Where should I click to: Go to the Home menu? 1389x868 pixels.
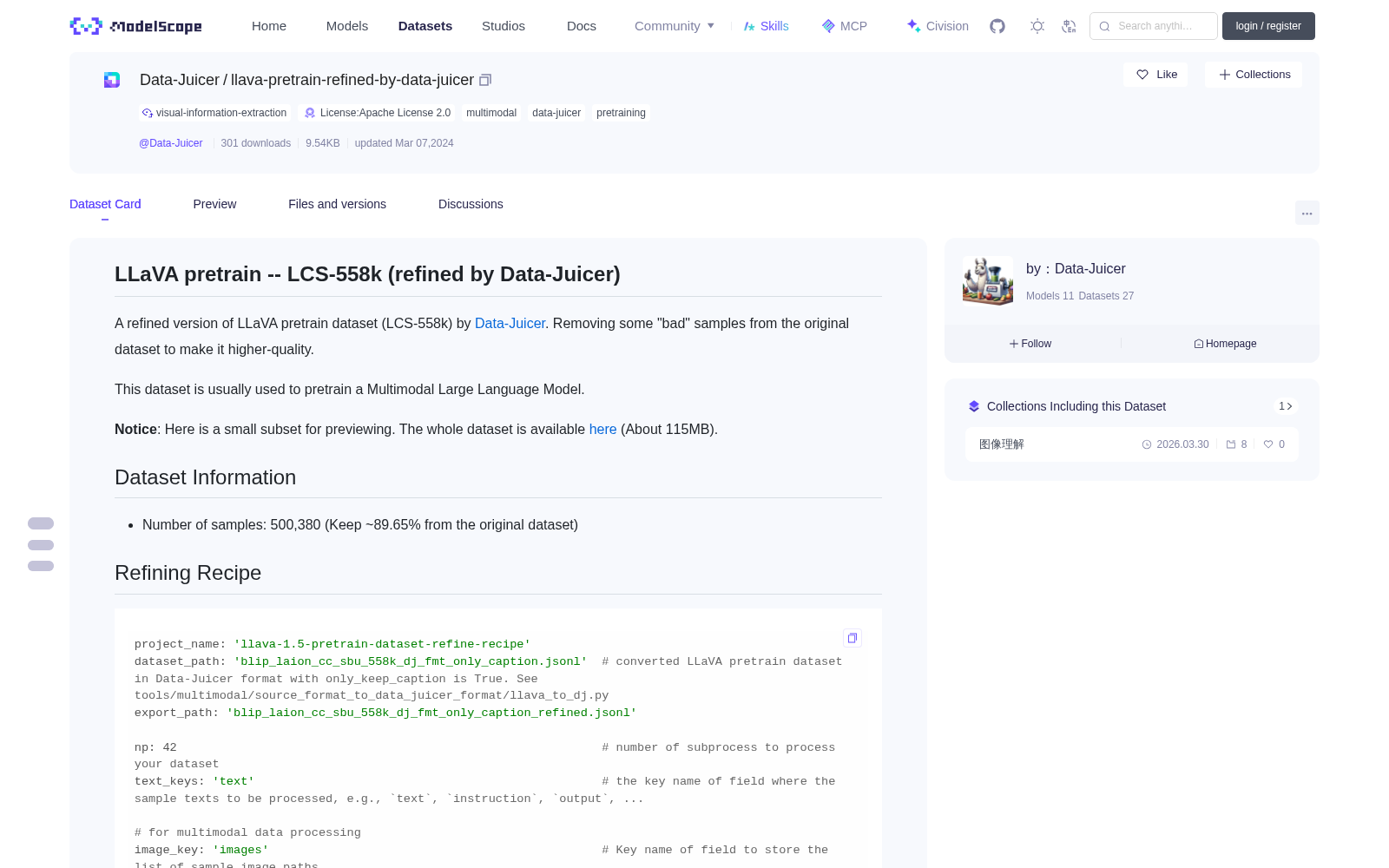coord(269,26)
